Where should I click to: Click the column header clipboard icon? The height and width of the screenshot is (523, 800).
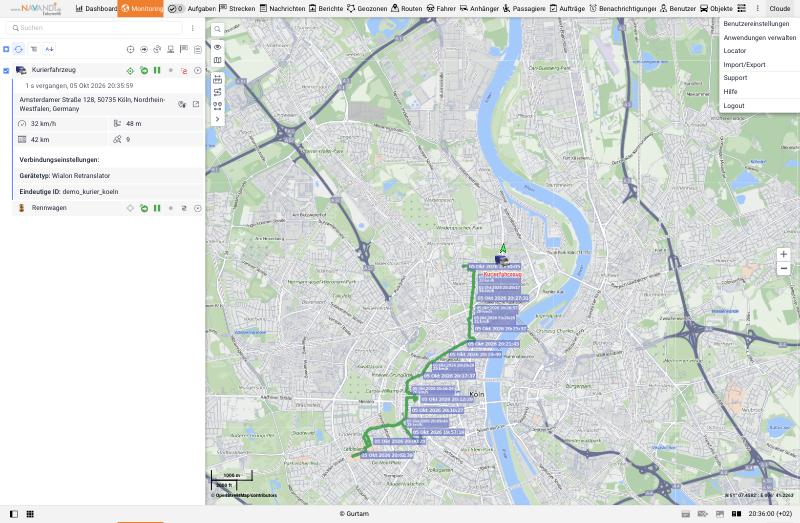[x=197, y=49]
